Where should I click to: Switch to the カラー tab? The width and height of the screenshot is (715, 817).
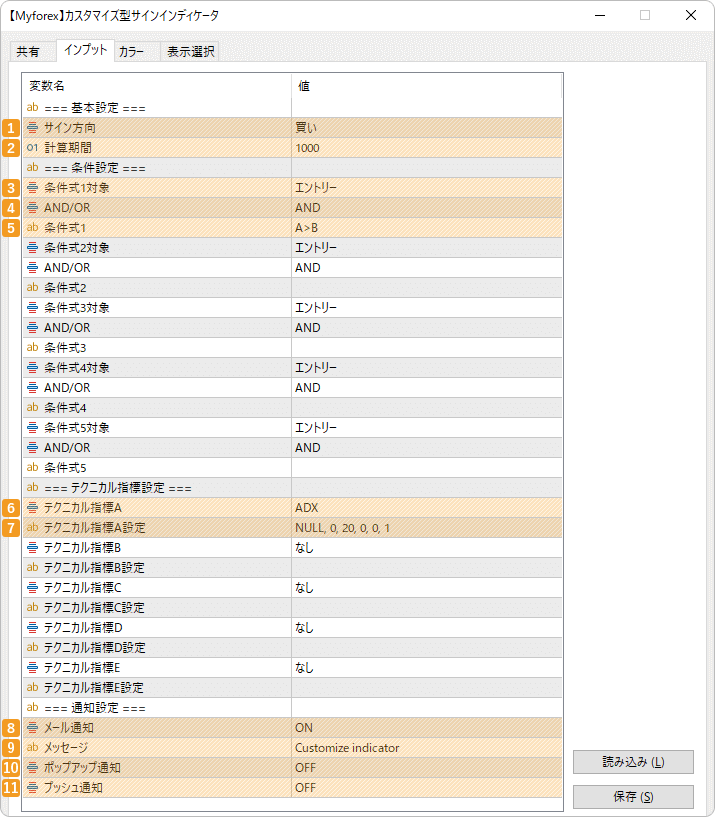point(132,52)
